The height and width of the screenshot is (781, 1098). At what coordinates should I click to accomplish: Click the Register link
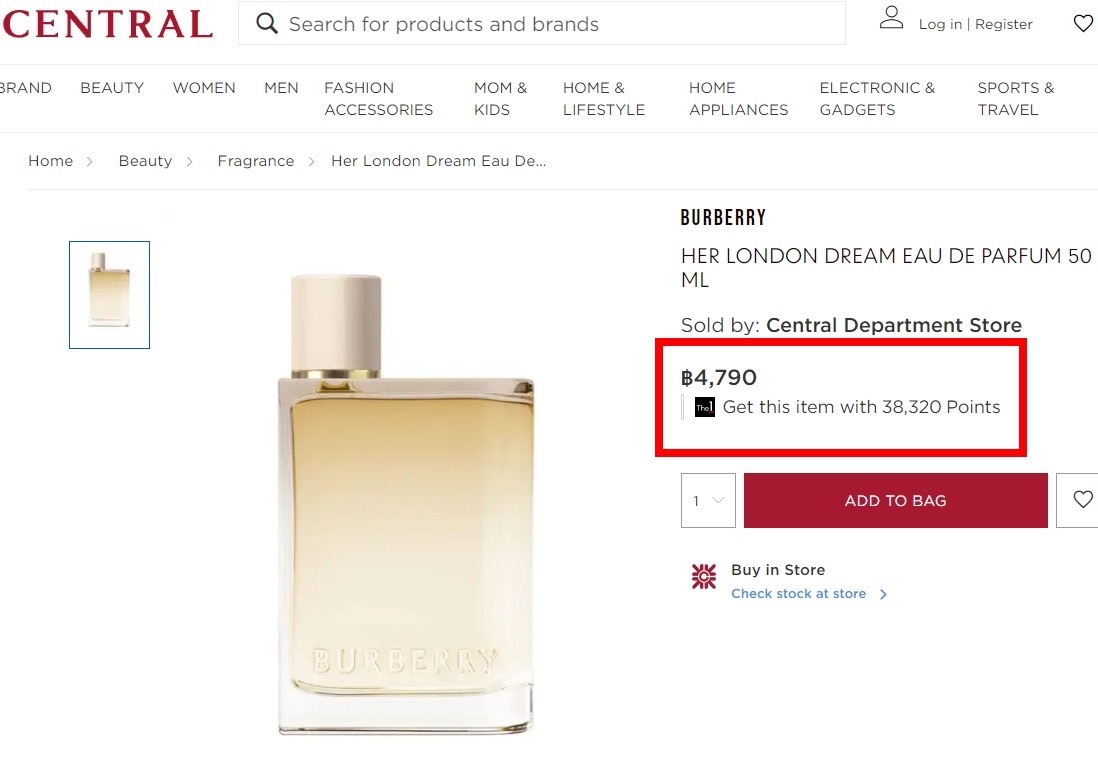(1004, 24)
